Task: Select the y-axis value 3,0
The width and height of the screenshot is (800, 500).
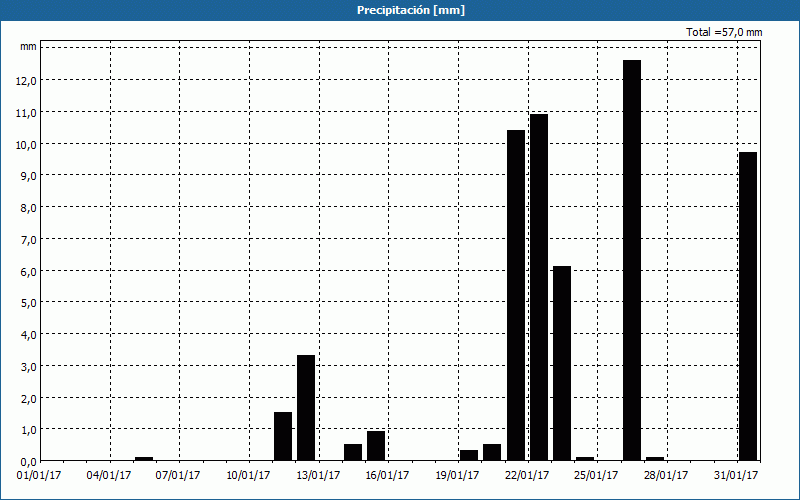Action: tap(29, 366)
